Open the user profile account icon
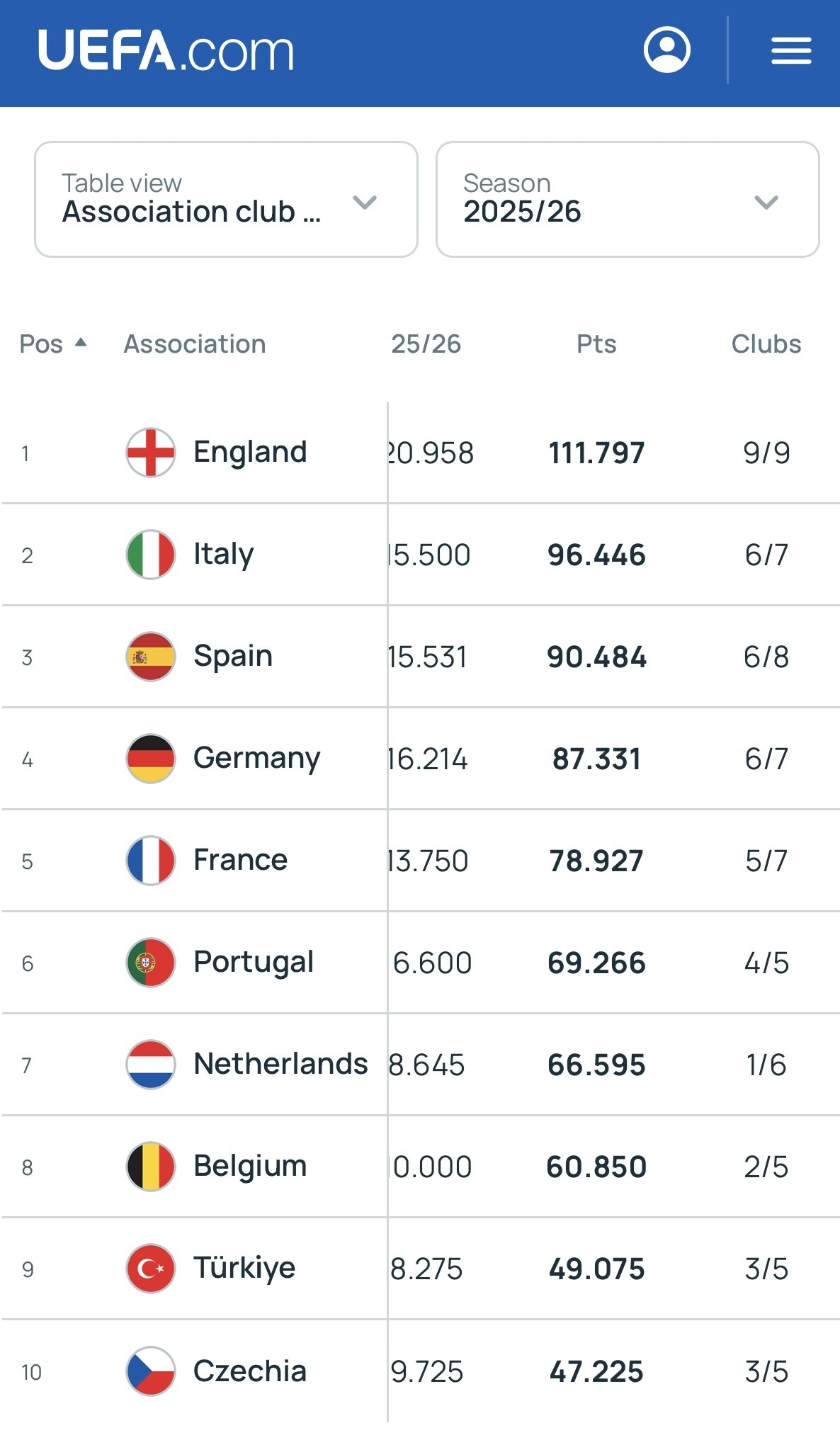This screenshot has height=1440, width=840. coord(666,50)
